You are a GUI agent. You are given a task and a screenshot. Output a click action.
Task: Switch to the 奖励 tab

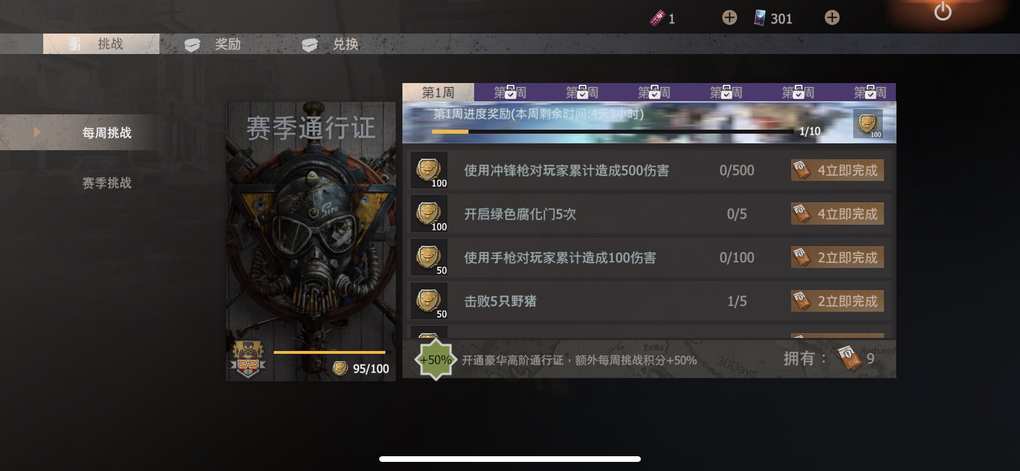tap(213, 44)
